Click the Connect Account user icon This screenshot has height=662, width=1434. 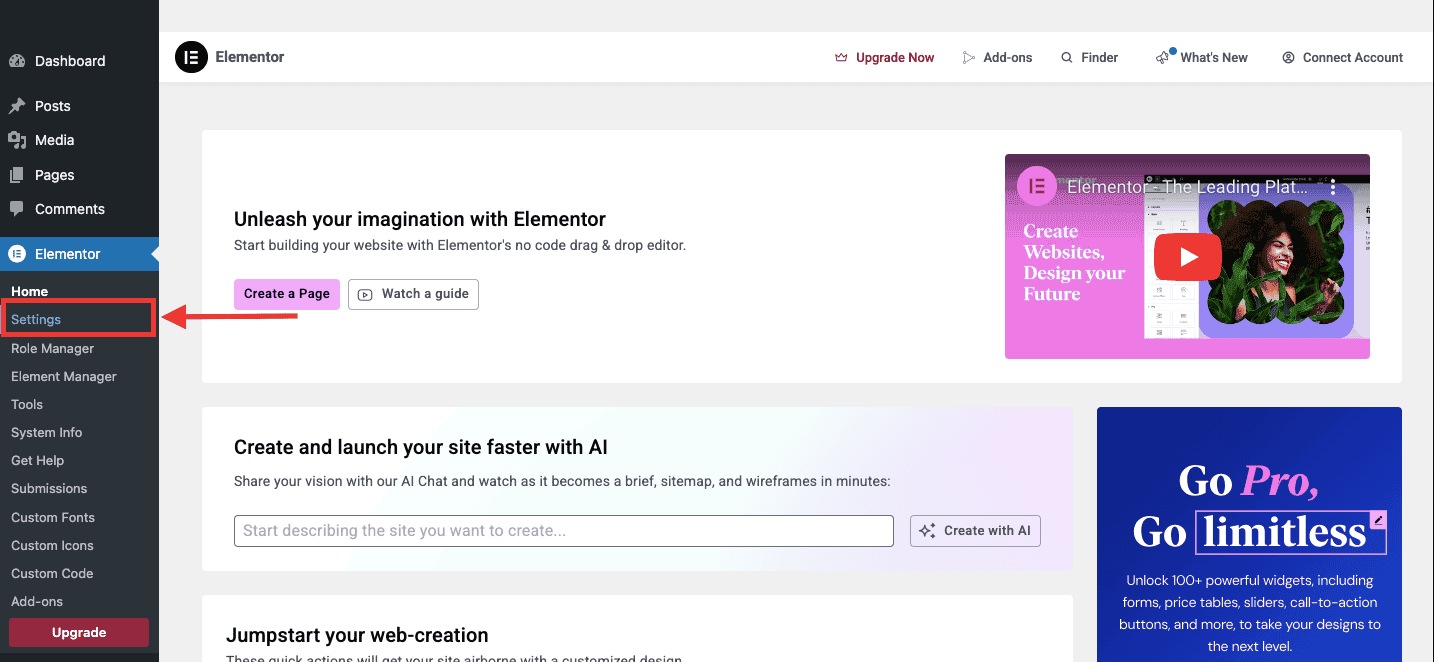pyautogui.click(x=1289, y=58)
